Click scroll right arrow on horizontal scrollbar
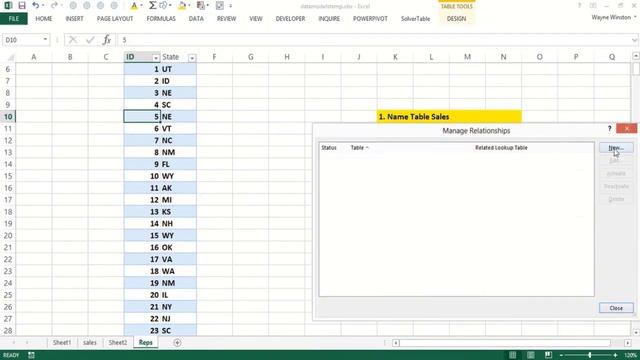 pos(628,343)
